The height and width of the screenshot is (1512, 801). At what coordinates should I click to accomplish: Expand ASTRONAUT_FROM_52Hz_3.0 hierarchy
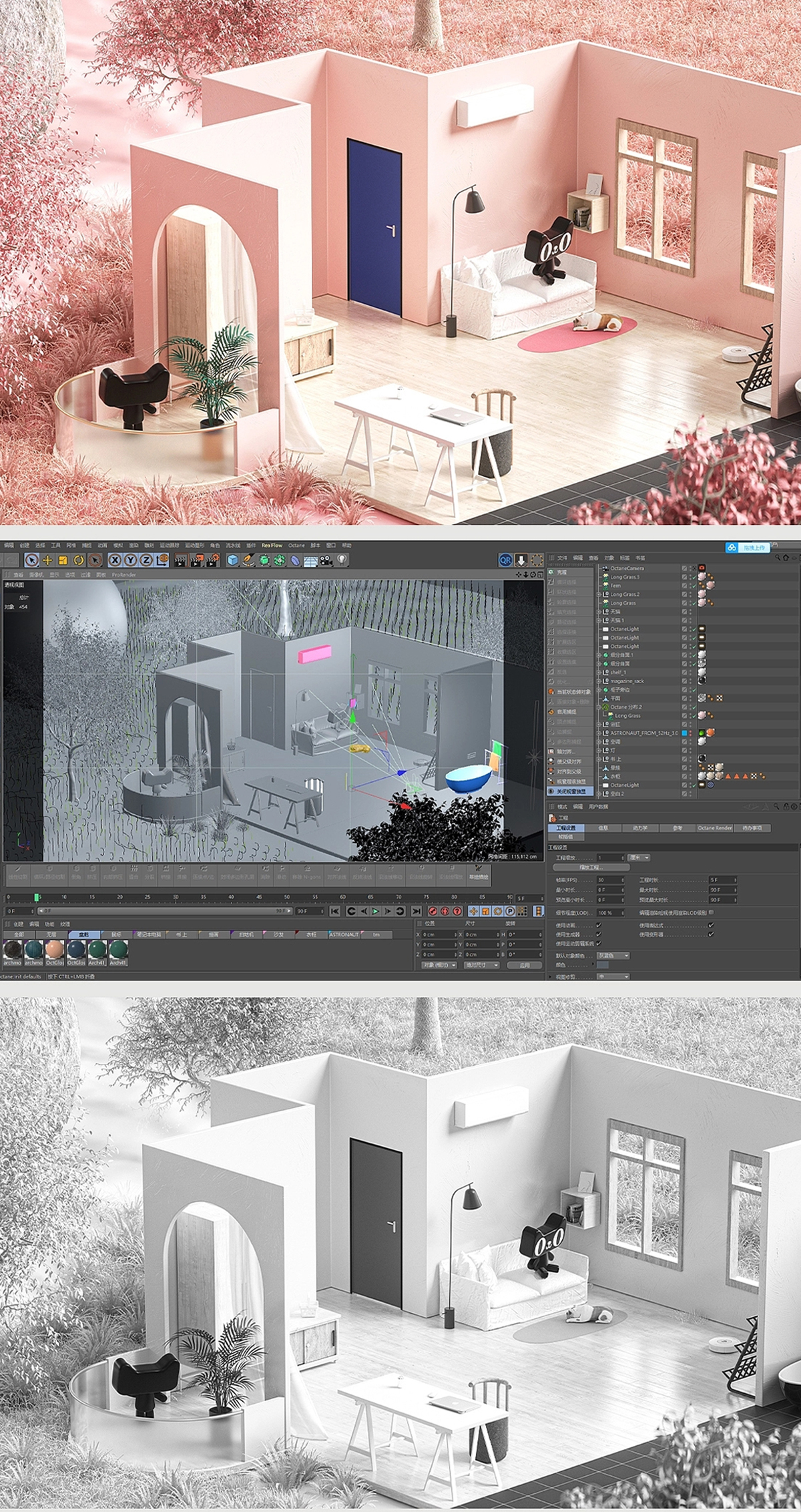(598, 733)
